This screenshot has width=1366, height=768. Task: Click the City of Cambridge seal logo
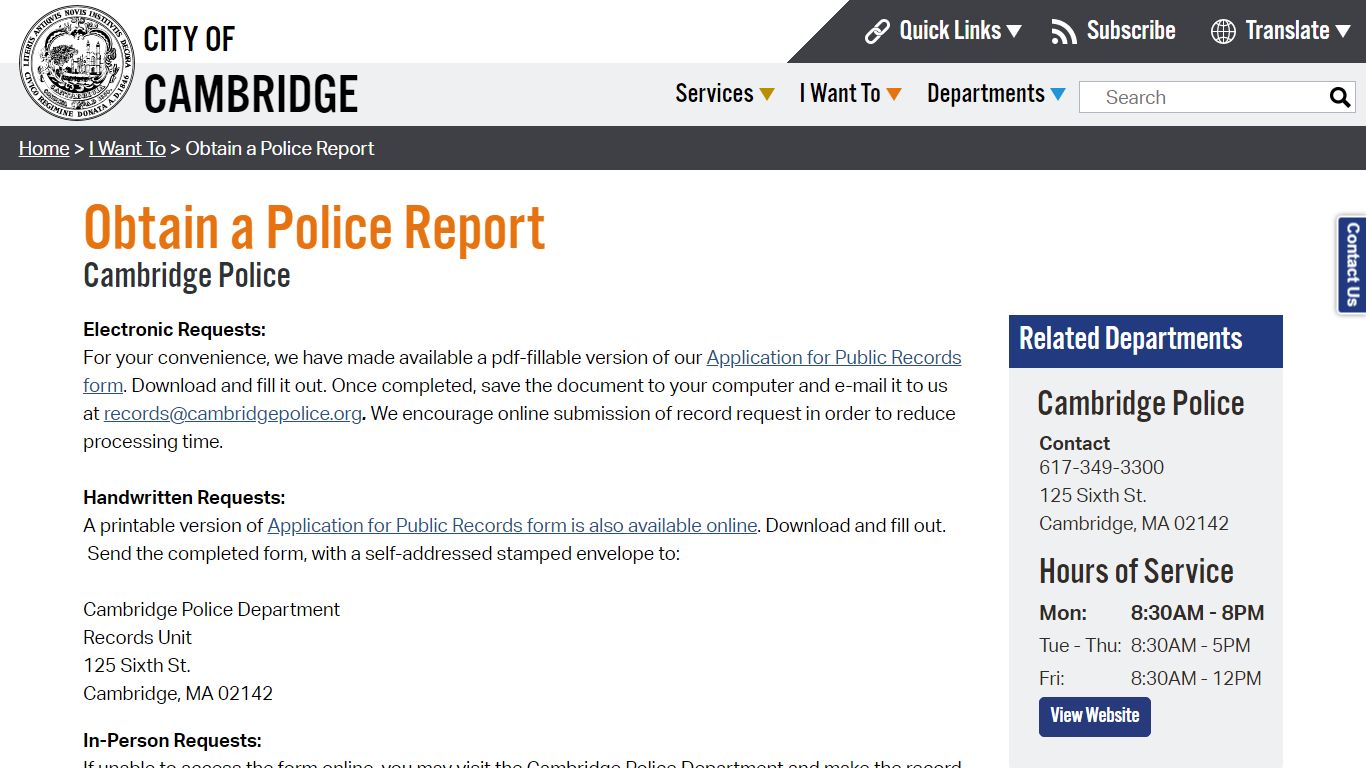pos(77,64)
